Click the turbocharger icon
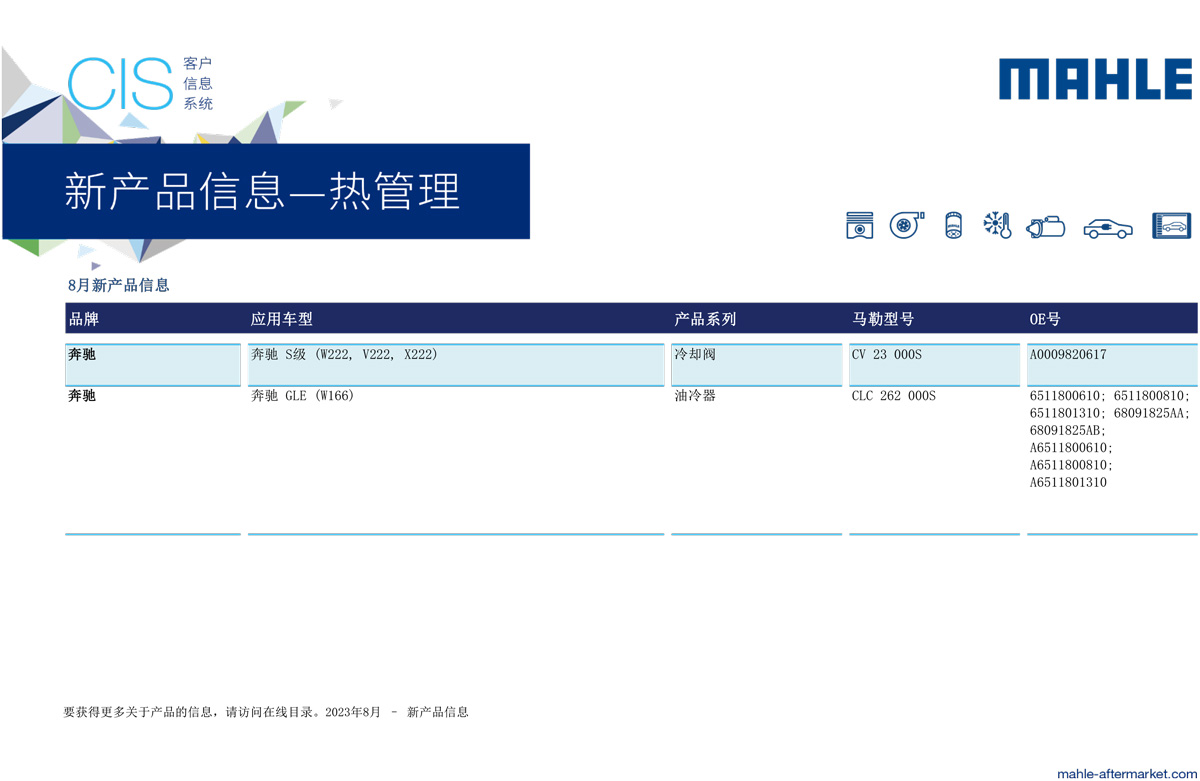Viewport: 1200px width, 781px height. [907, 225]
